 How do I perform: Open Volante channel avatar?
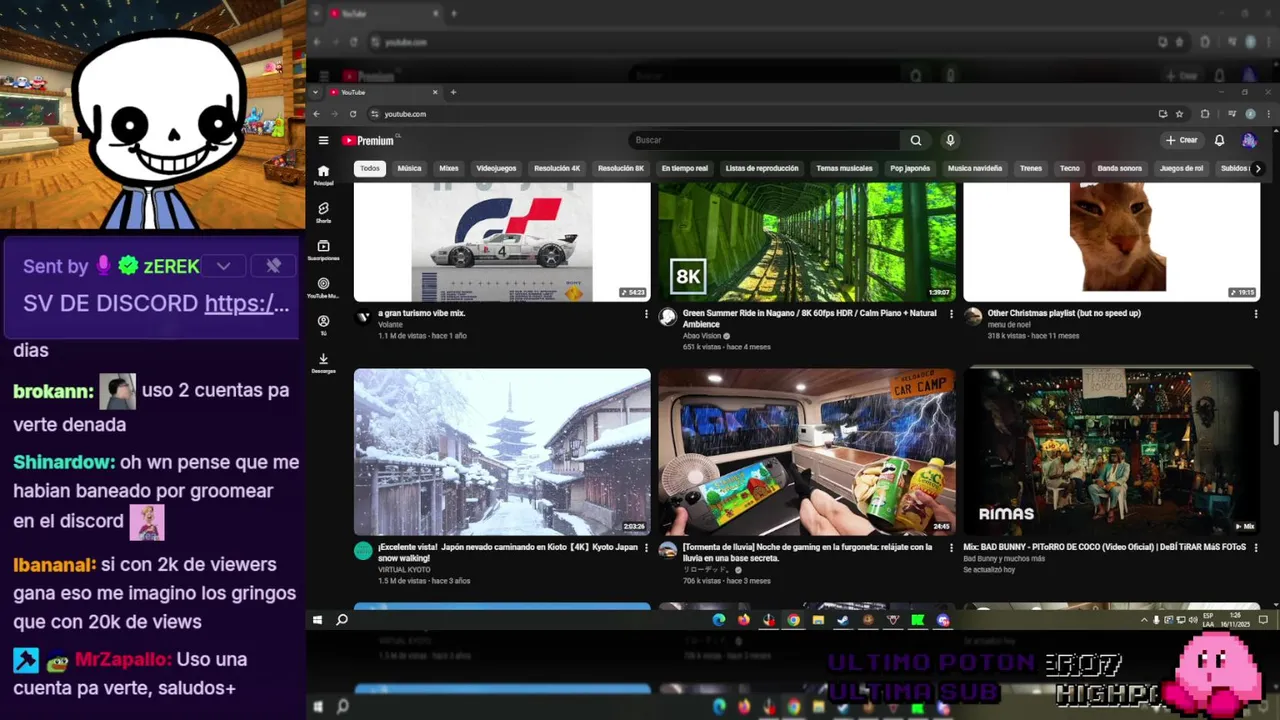363,317
